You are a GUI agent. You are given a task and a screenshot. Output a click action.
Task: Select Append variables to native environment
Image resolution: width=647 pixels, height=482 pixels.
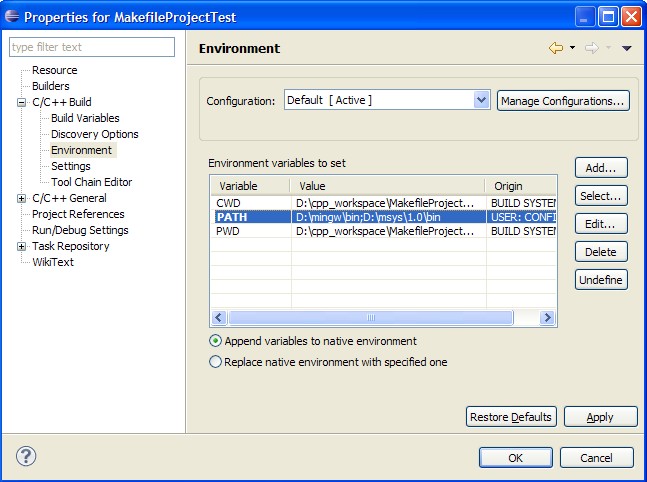click(215, 341)
